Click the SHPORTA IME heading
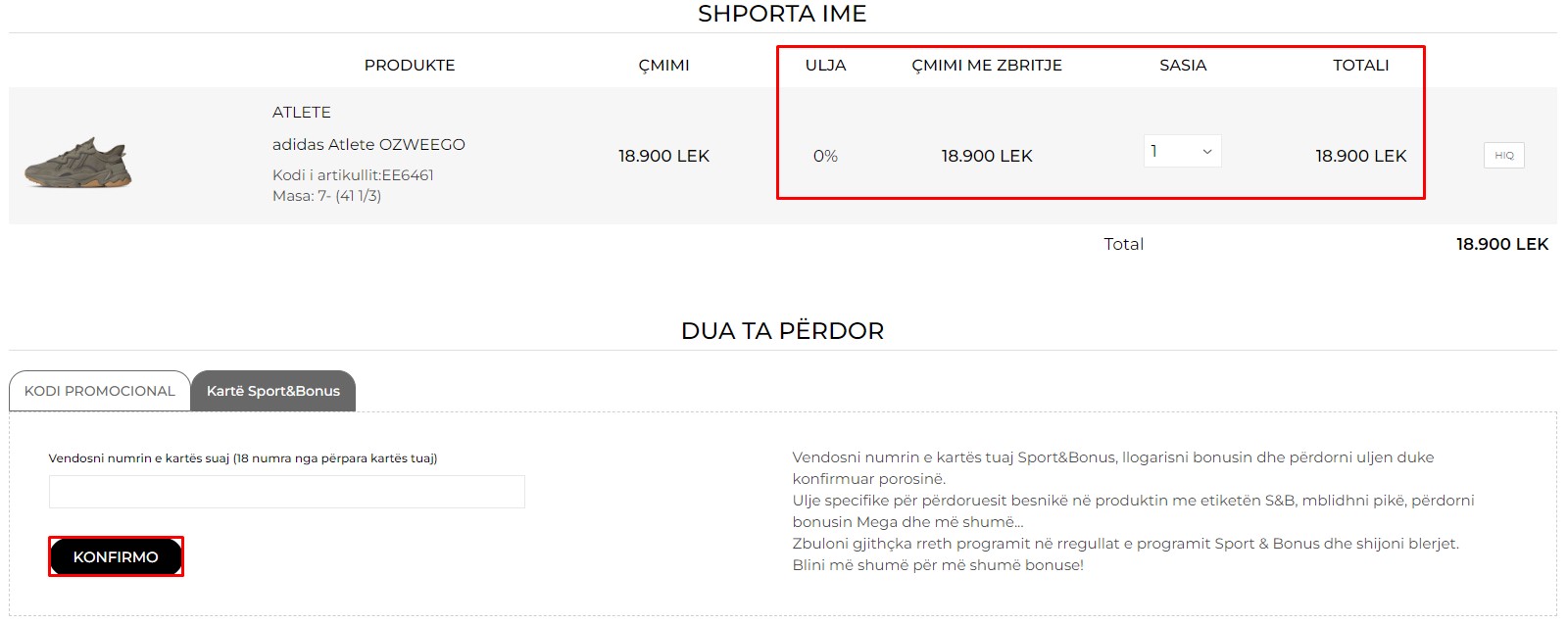 point(782,14)
